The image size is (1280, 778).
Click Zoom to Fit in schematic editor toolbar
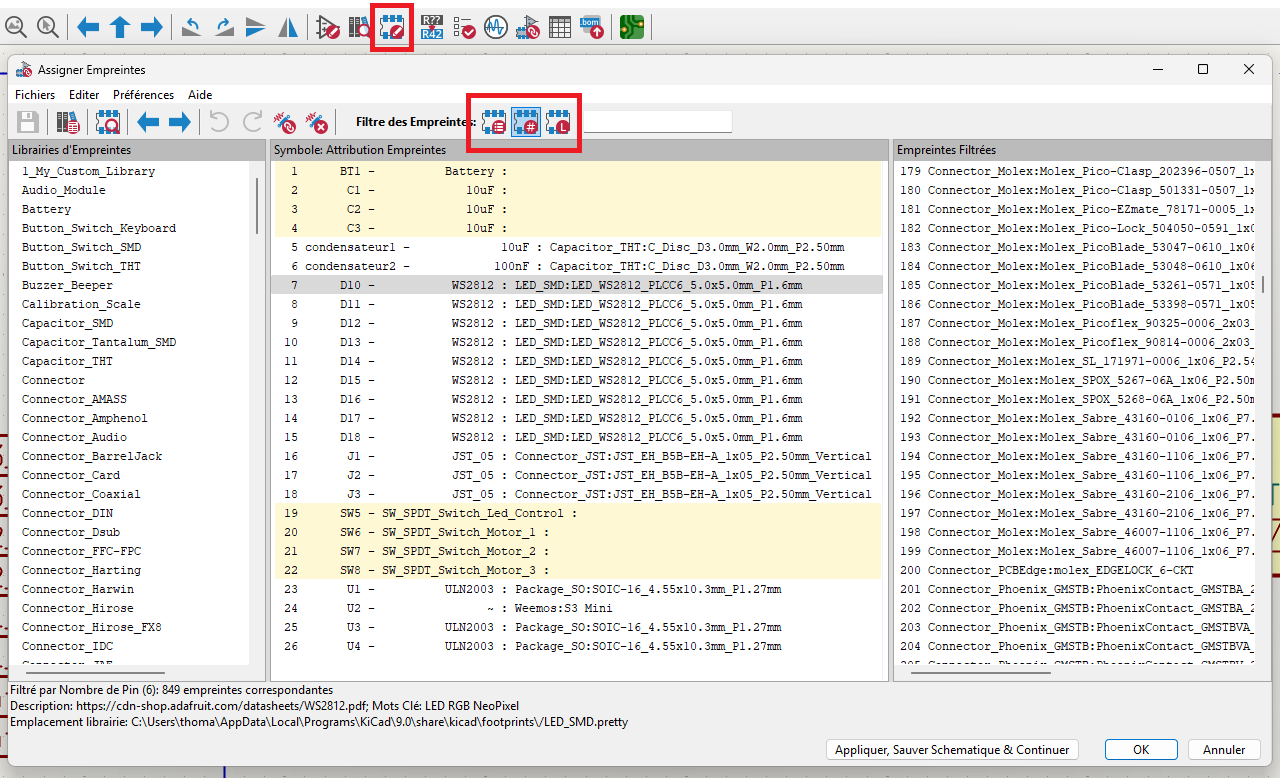tap(15, 28)
